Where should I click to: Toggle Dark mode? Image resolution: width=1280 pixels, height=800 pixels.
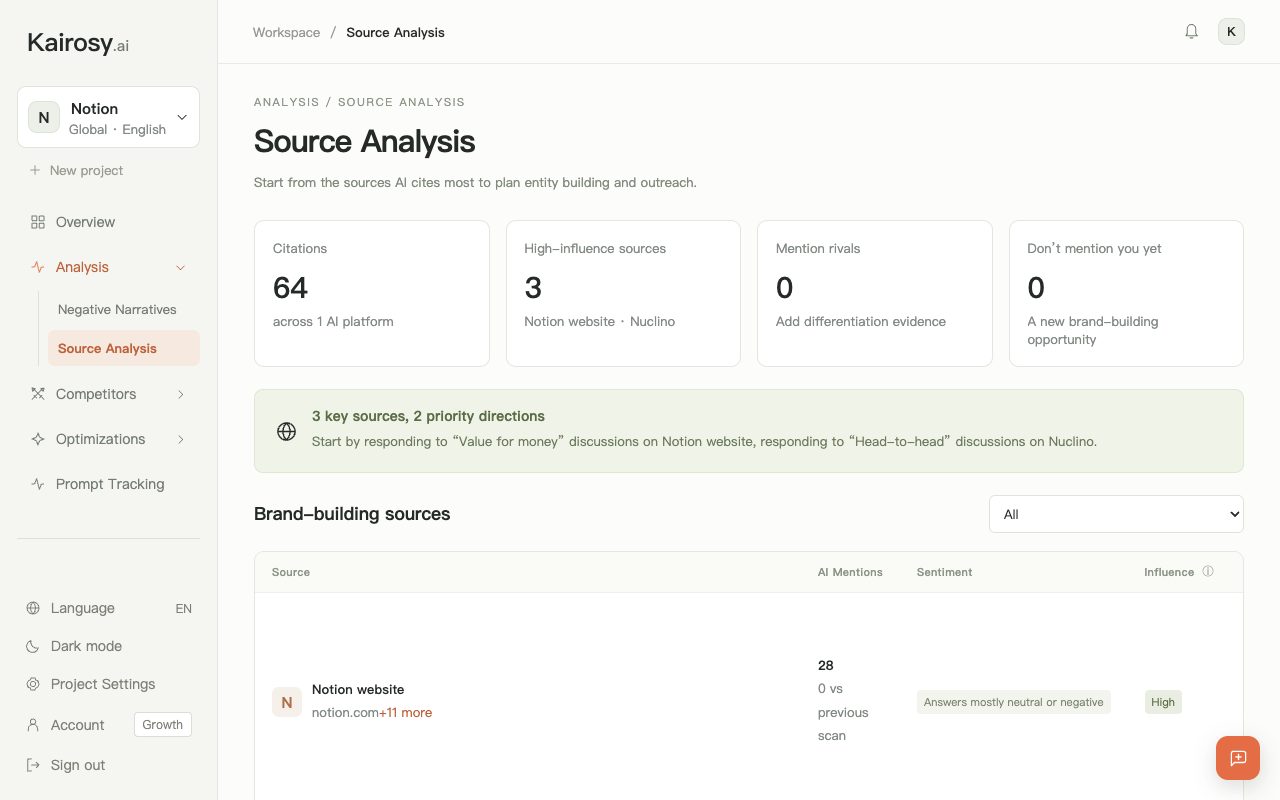coord(86,646)
